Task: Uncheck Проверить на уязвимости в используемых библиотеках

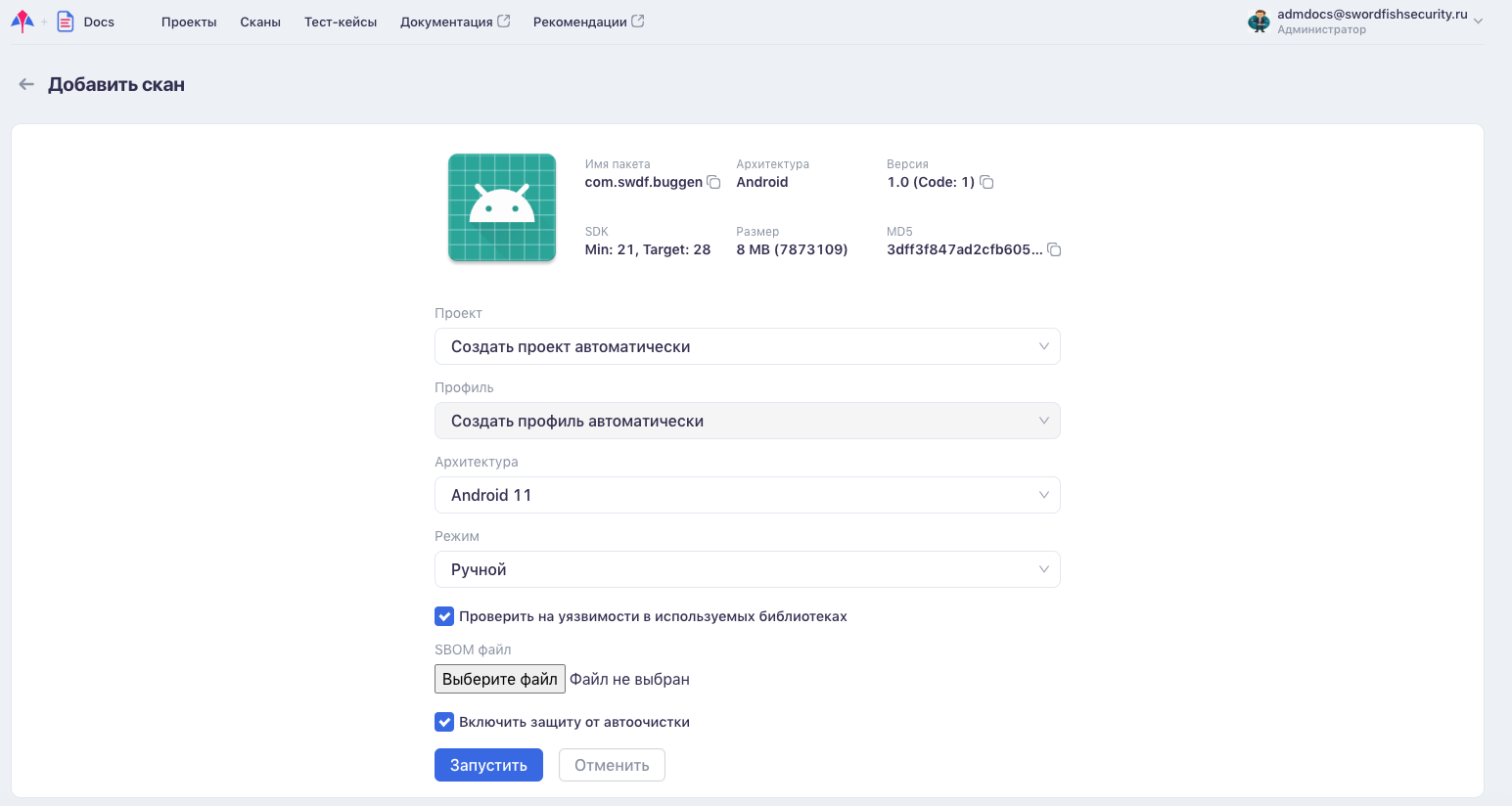Action: 444,616
